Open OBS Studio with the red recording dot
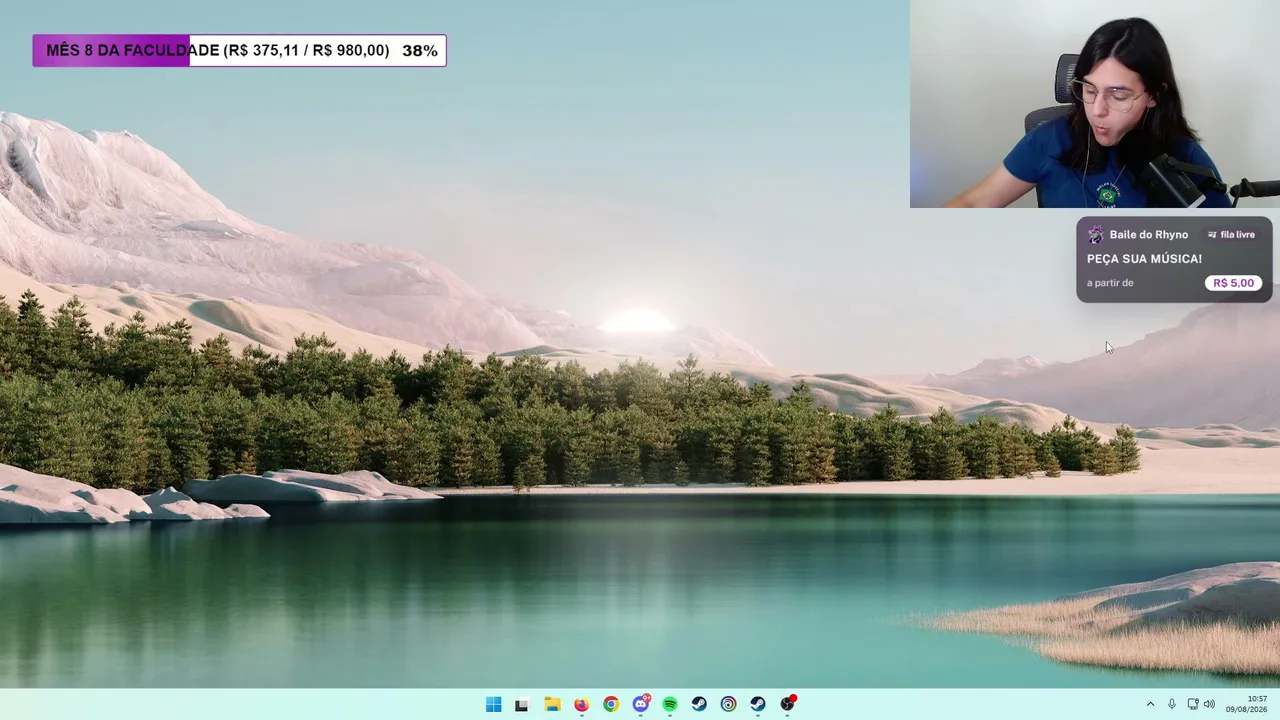Viewport: 1280px width, 720px height. (x=788, y=703)
